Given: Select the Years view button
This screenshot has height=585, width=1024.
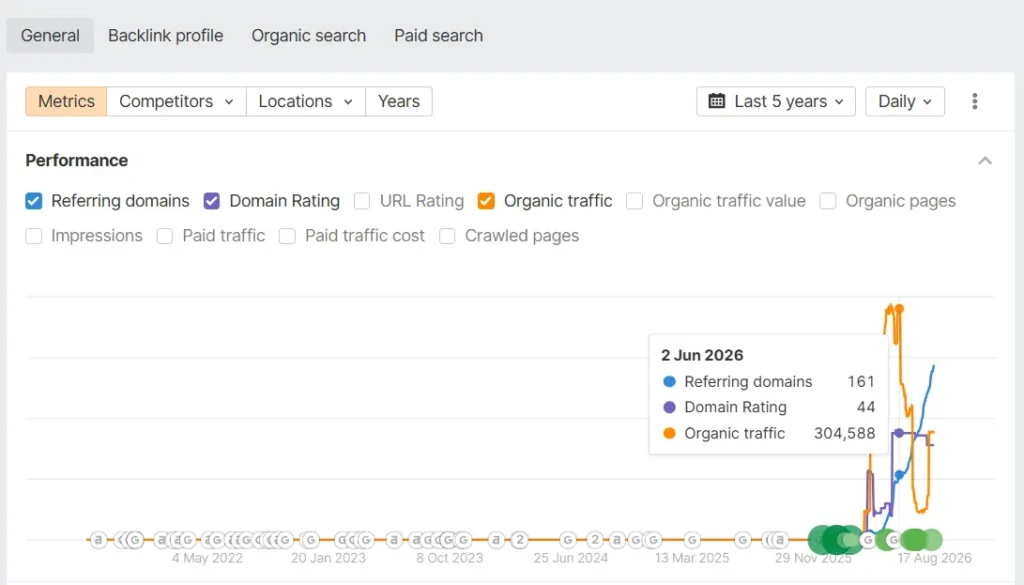Looking at the screenshot, I should click(x=398, y=101).
